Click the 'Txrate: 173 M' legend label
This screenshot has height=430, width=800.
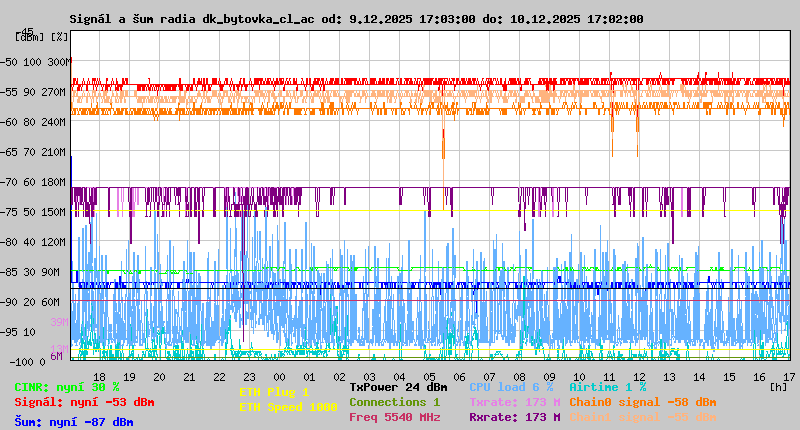pyautogui.click(x=515, y=402)
